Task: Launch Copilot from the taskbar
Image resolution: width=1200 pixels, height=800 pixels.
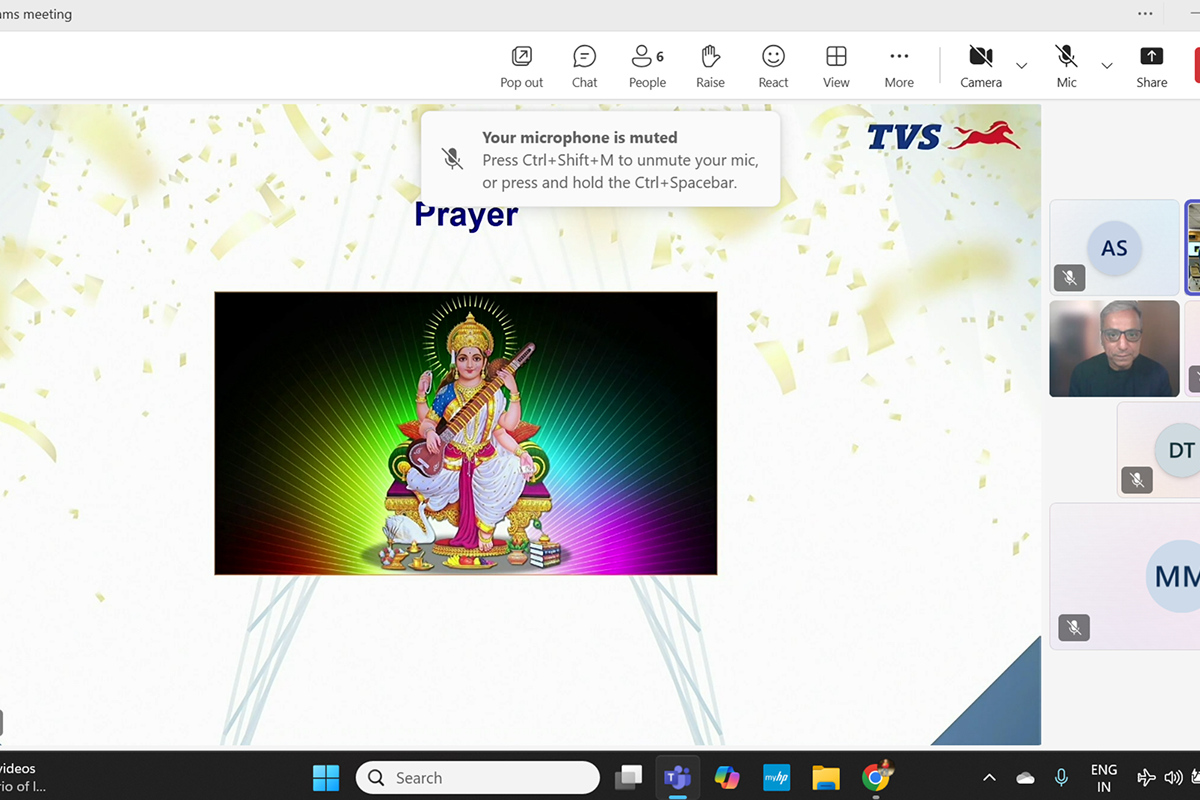Action: pos(727,778)
